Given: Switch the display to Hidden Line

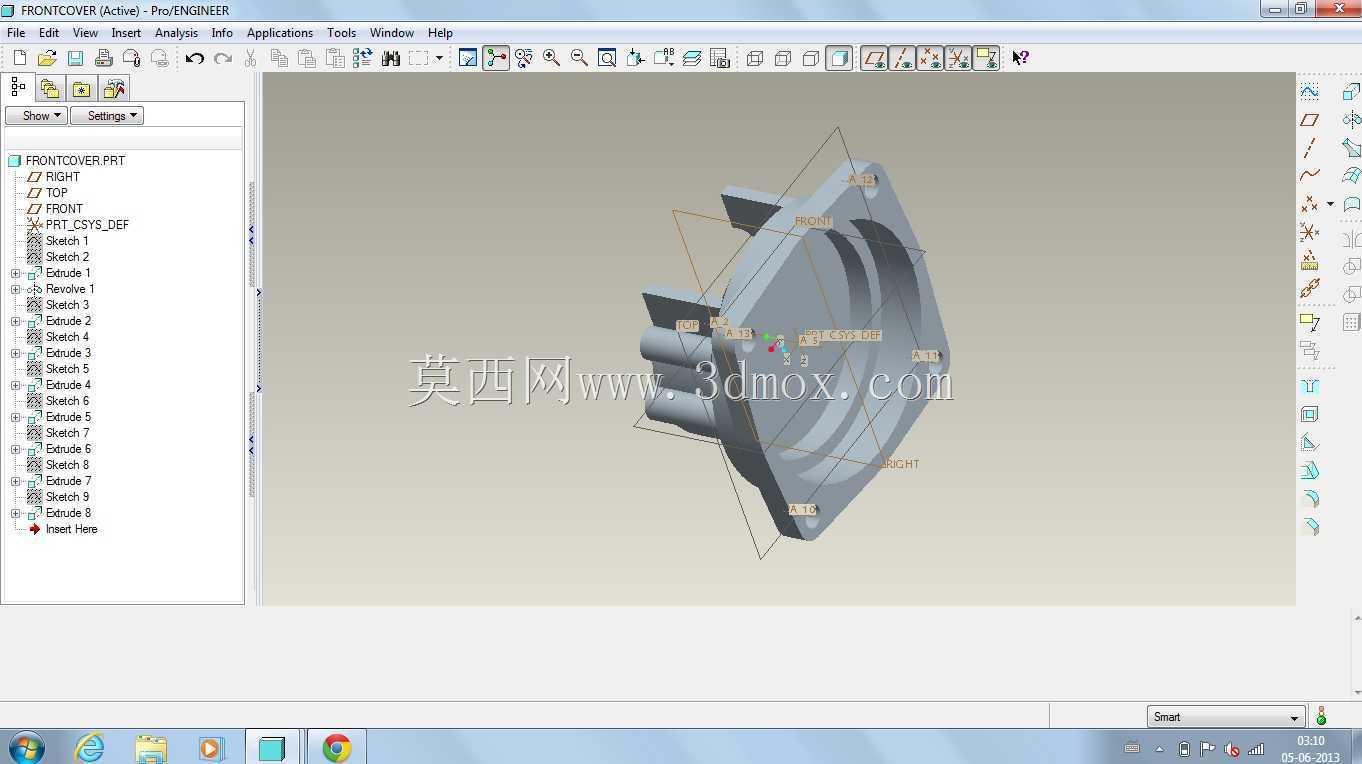Looking at the screenshot, I should 783,58.
